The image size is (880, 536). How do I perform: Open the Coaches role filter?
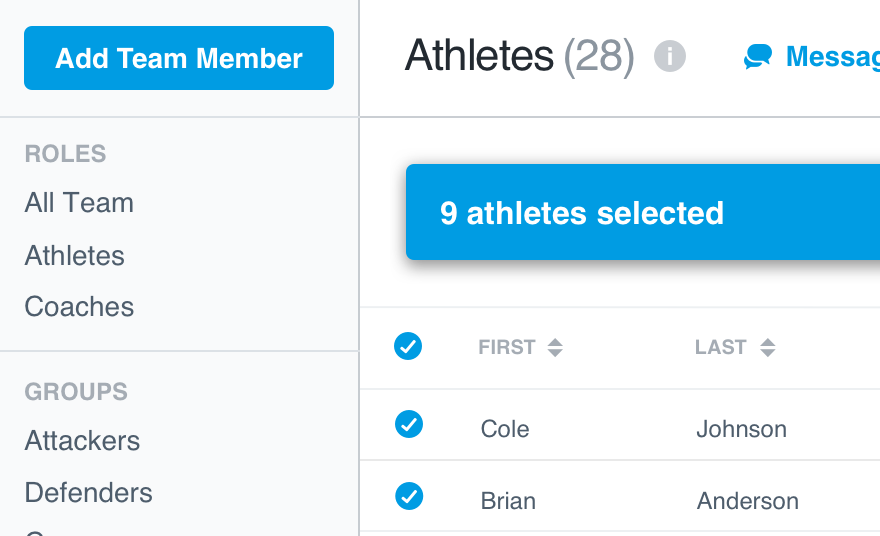pos(79,306)
